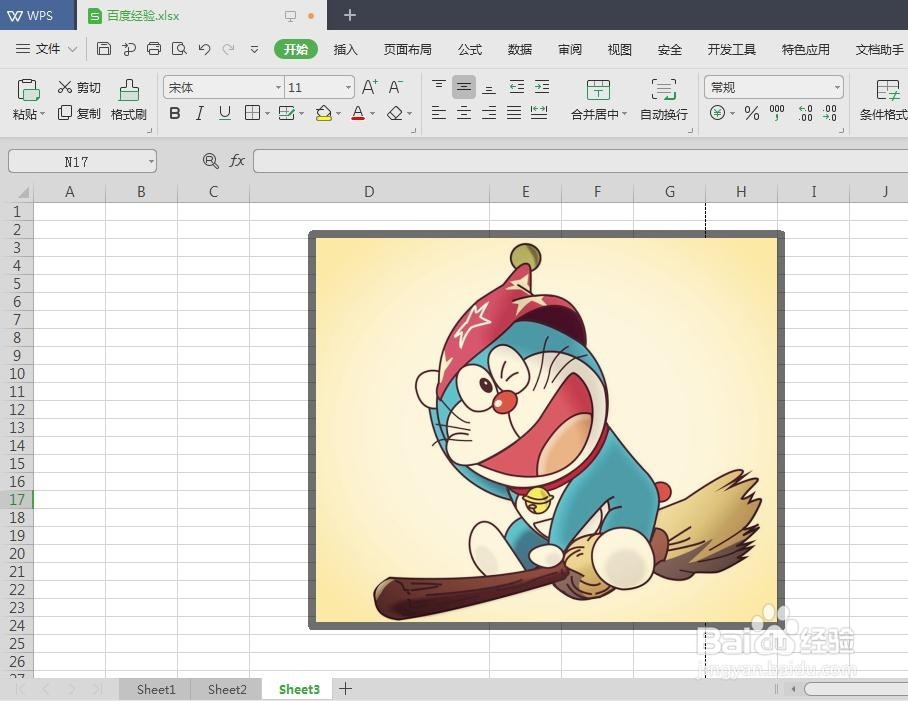The height and width of the screenshot is (701, 908).
Task: Justify text alignment
Action: [x=514, y=112]
